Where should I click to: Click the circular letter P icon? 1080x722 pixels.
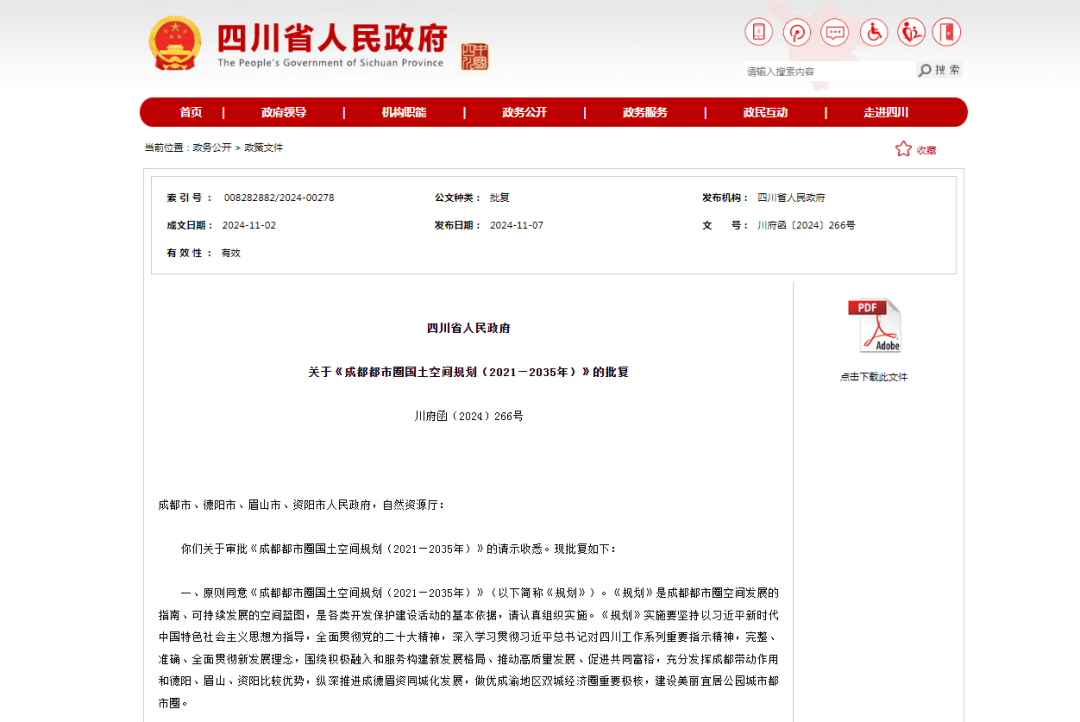tap(797, 32)
